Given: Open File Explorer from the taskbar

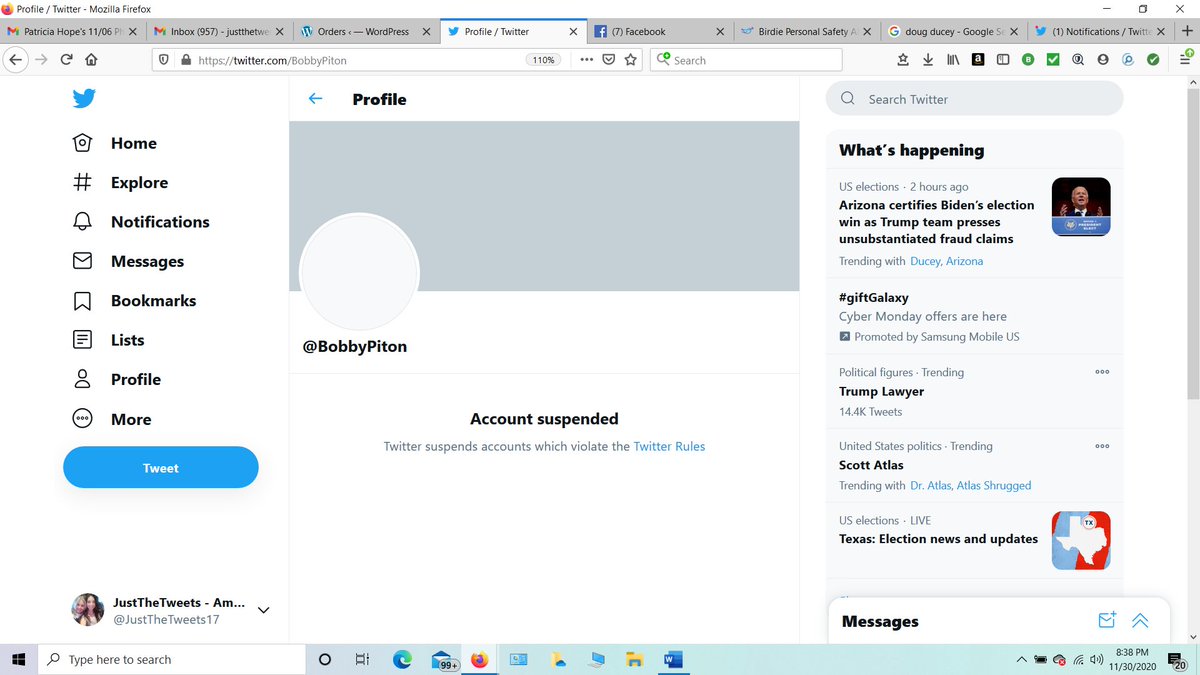Looking at the screenshot, I should (x=633, y=660).
